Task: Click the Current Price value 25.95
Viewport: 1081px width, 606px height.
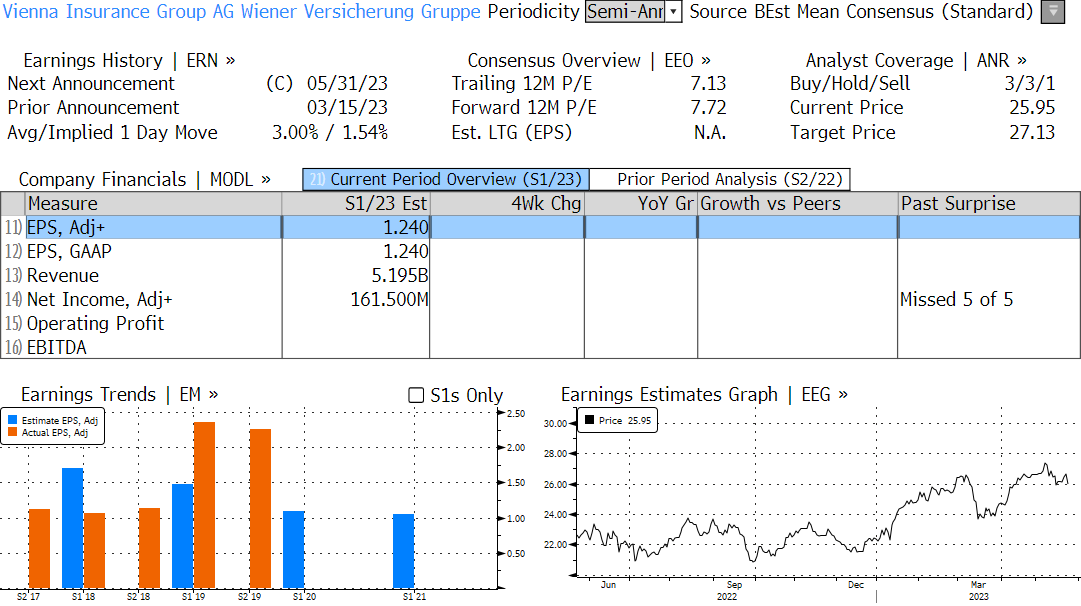Action: pos(1032,108)
